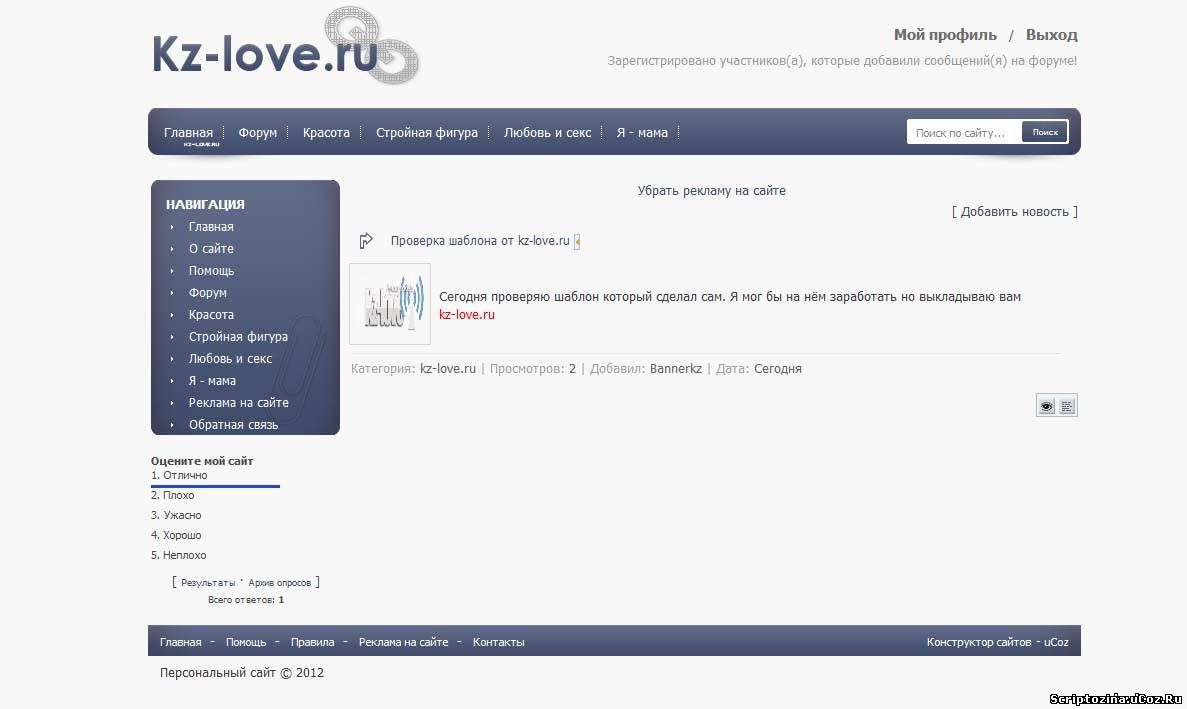
Task: Select Красота in top menu bar
Action: [x=326, y=132]
